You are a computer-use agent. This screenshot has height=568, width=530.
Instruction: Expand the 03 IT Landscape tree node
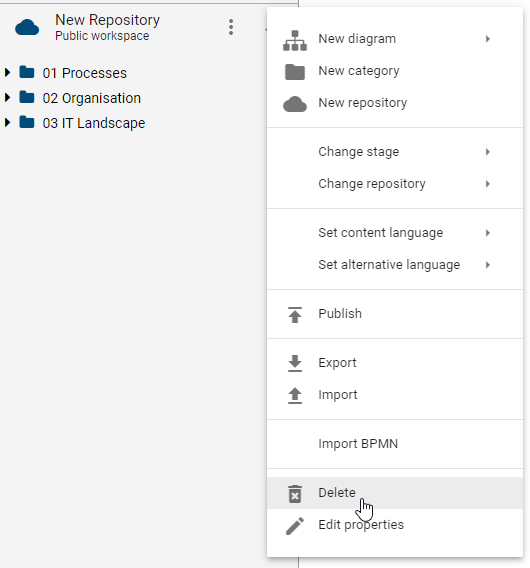7,122
